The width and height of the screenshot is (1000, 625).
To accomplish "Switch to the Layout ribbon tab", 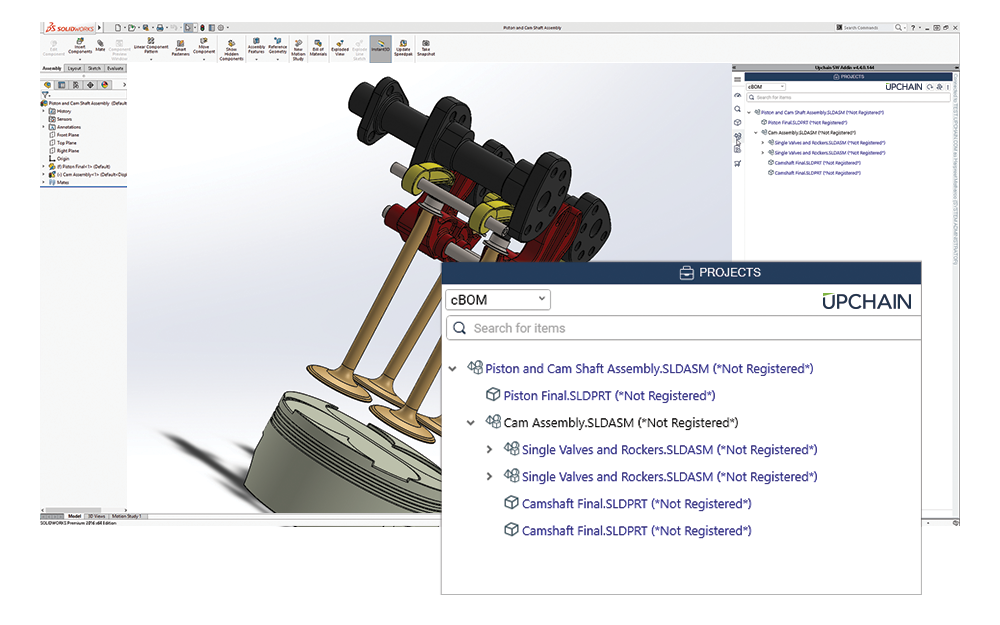I will pyautogui.click(x=75, y=68).
